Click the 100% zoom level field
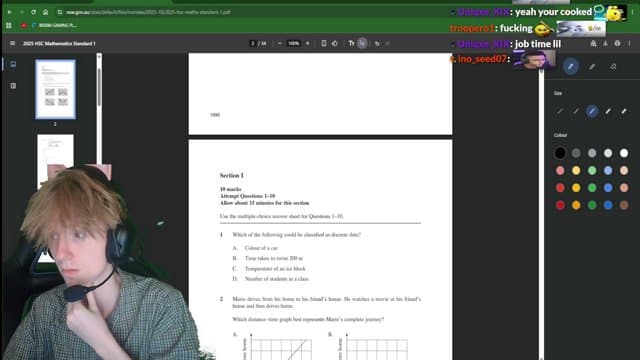 (293, 43)
